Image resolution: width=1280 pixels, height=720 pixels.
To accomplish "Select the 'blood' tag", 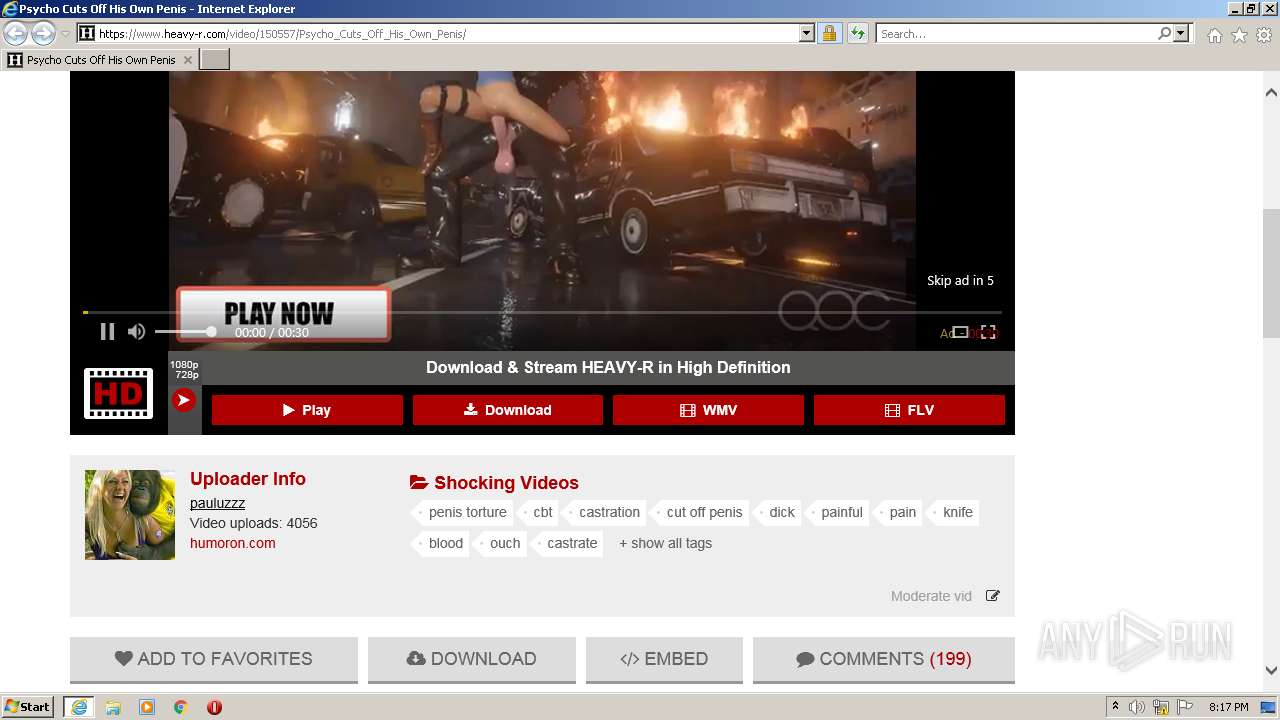I will (x=444, y=543).
